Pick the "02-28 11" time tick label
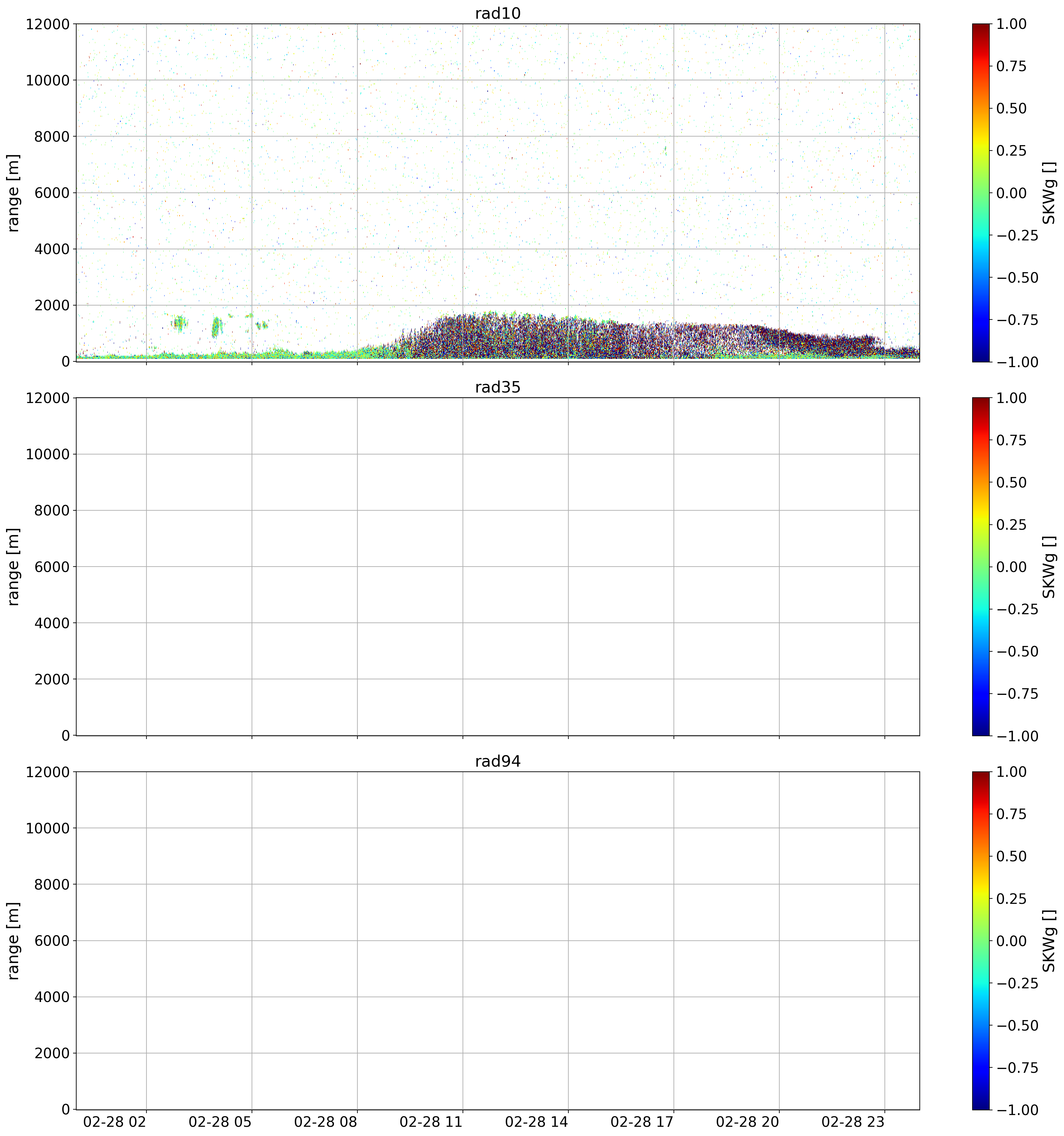The height and width of the screenshot is (1136, 1064). click(x=431, y=1122)
